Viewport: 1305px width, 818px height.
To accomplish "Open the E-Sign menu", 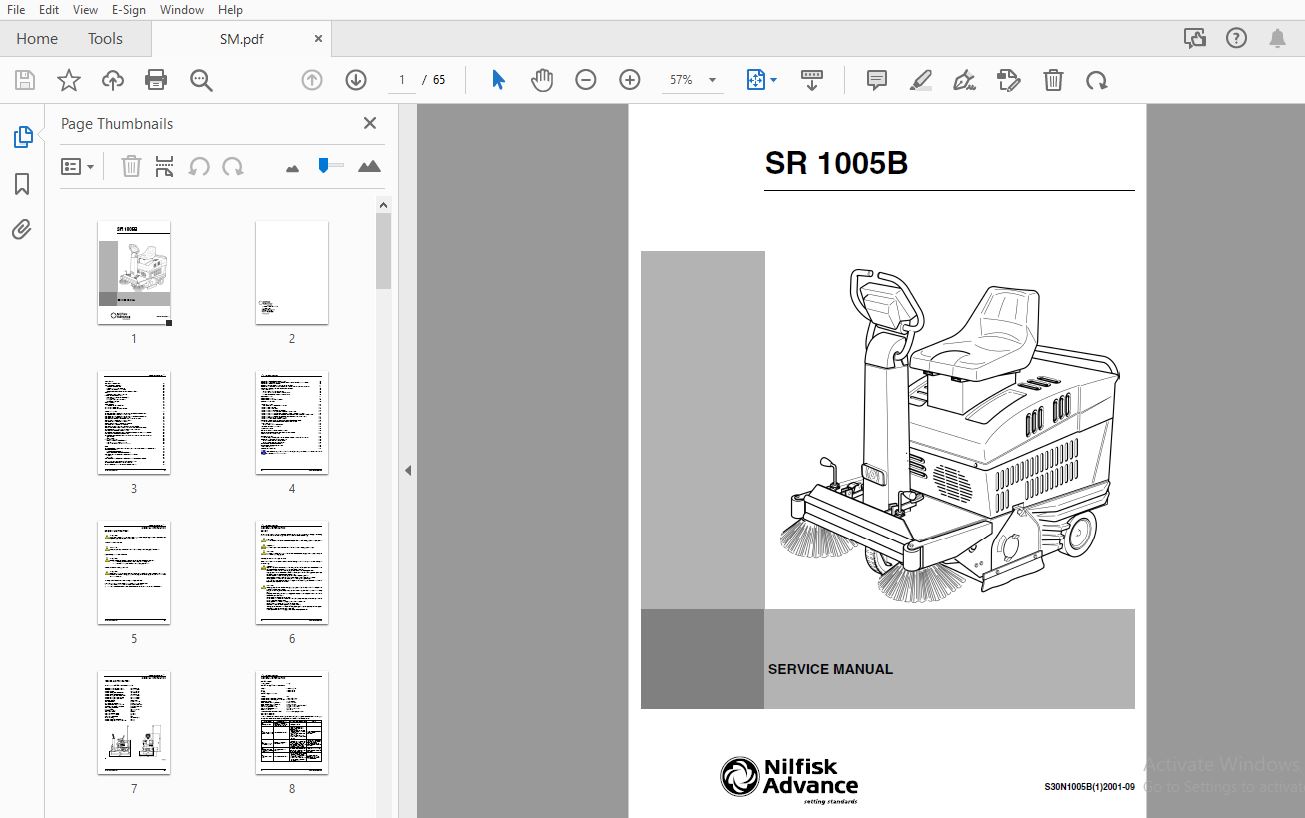I will (x=129, y=9).
